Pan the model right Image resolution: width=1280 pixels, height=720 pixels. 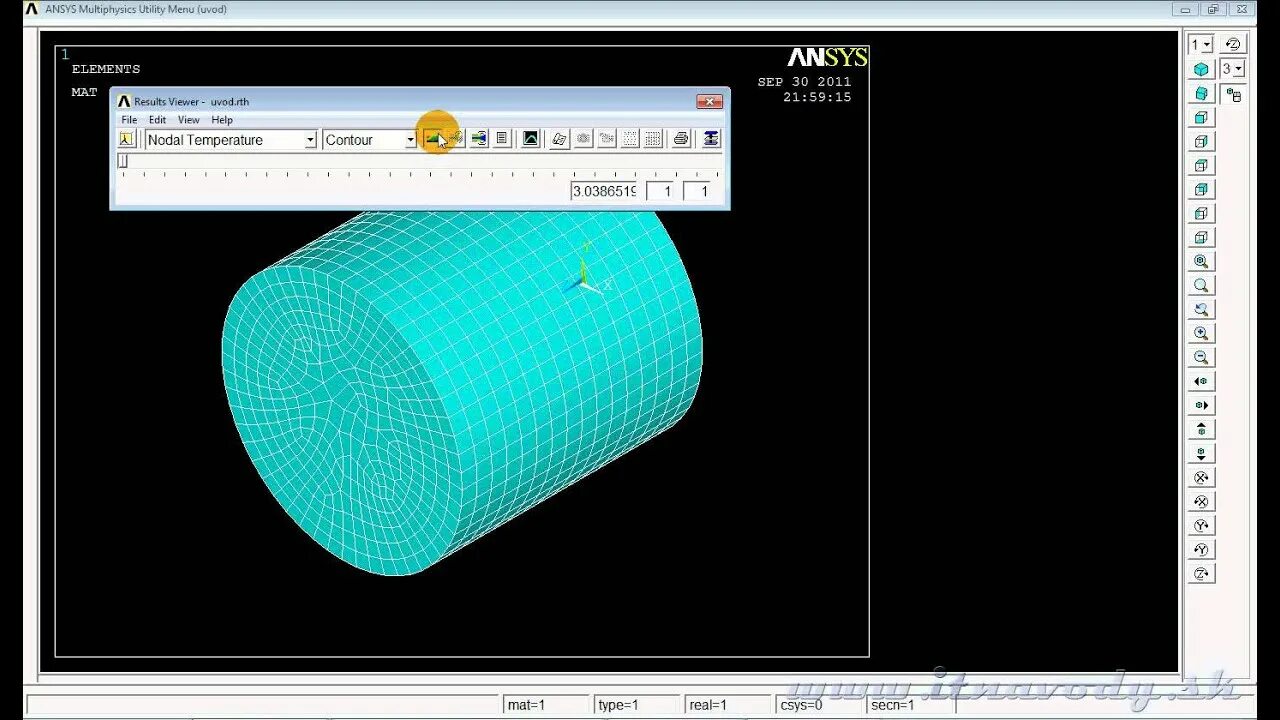coord(1201,405)
